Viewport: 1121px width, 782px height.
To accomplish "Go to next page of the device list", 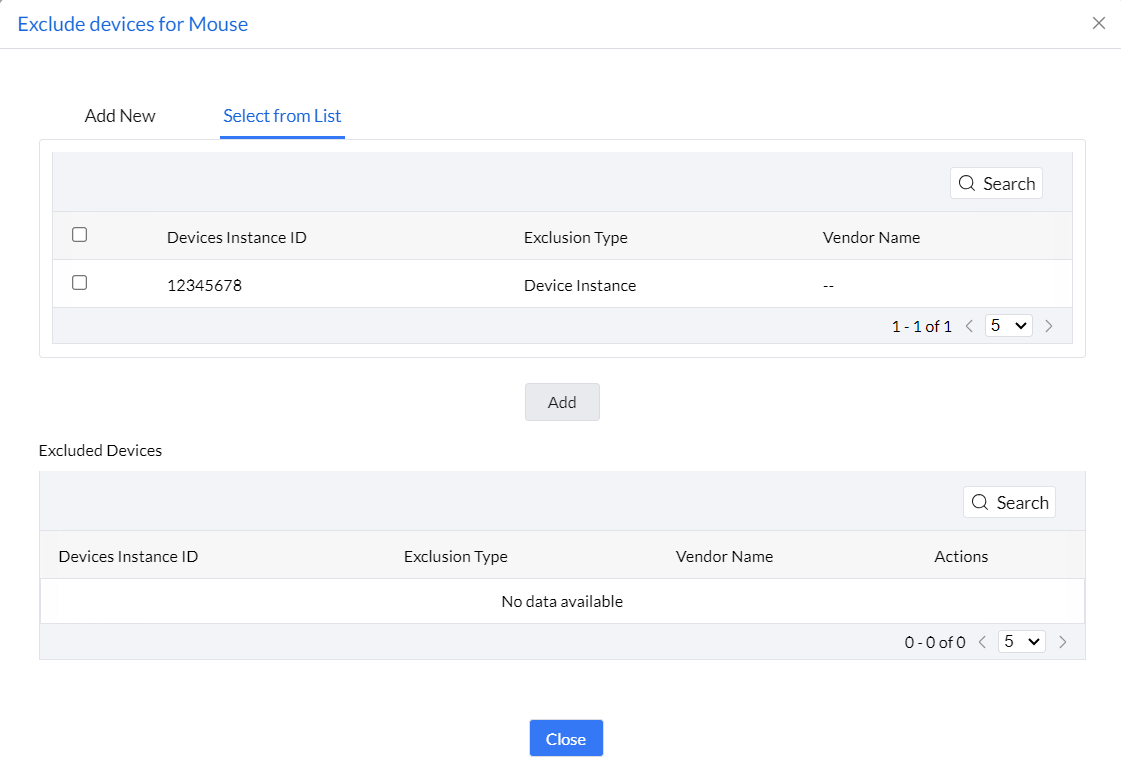I will coord(1049,326).
